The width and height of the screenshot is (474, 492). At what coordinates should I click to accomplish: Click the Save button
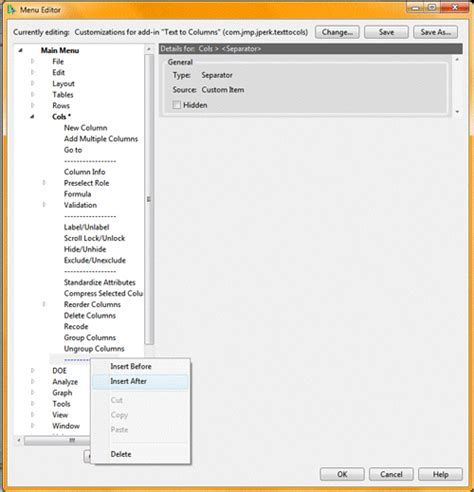(386, 32)
